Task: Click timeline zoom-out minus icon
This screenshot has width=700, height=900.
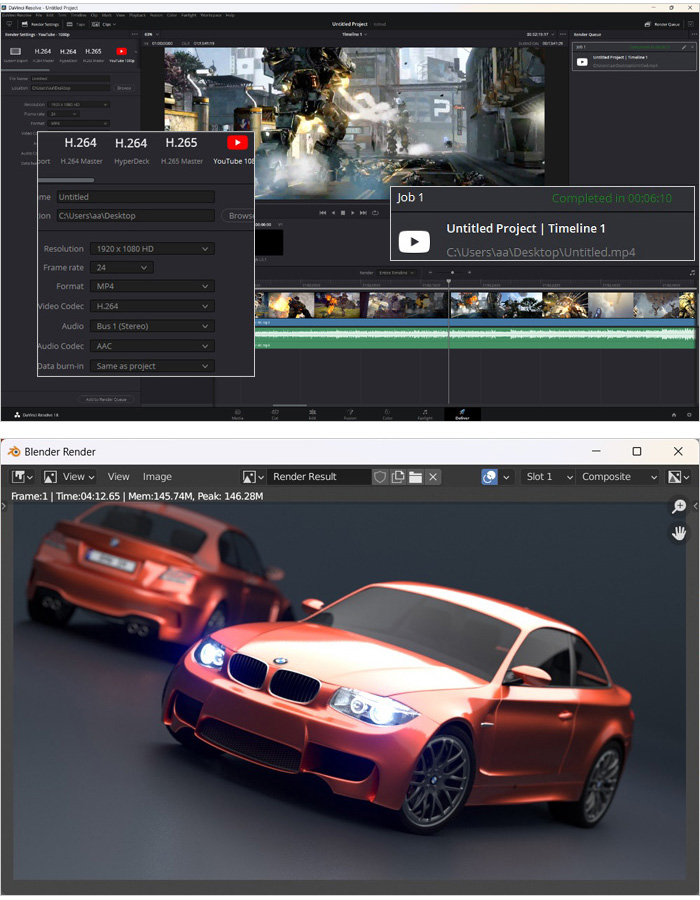Action: pos(430,273)
